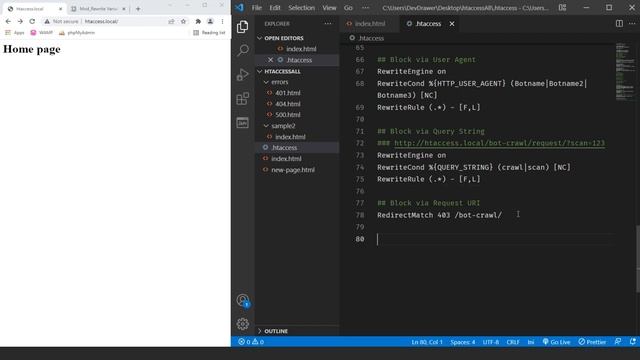Click the editor vertical scrollbar thumb

[x=638, y=258]
